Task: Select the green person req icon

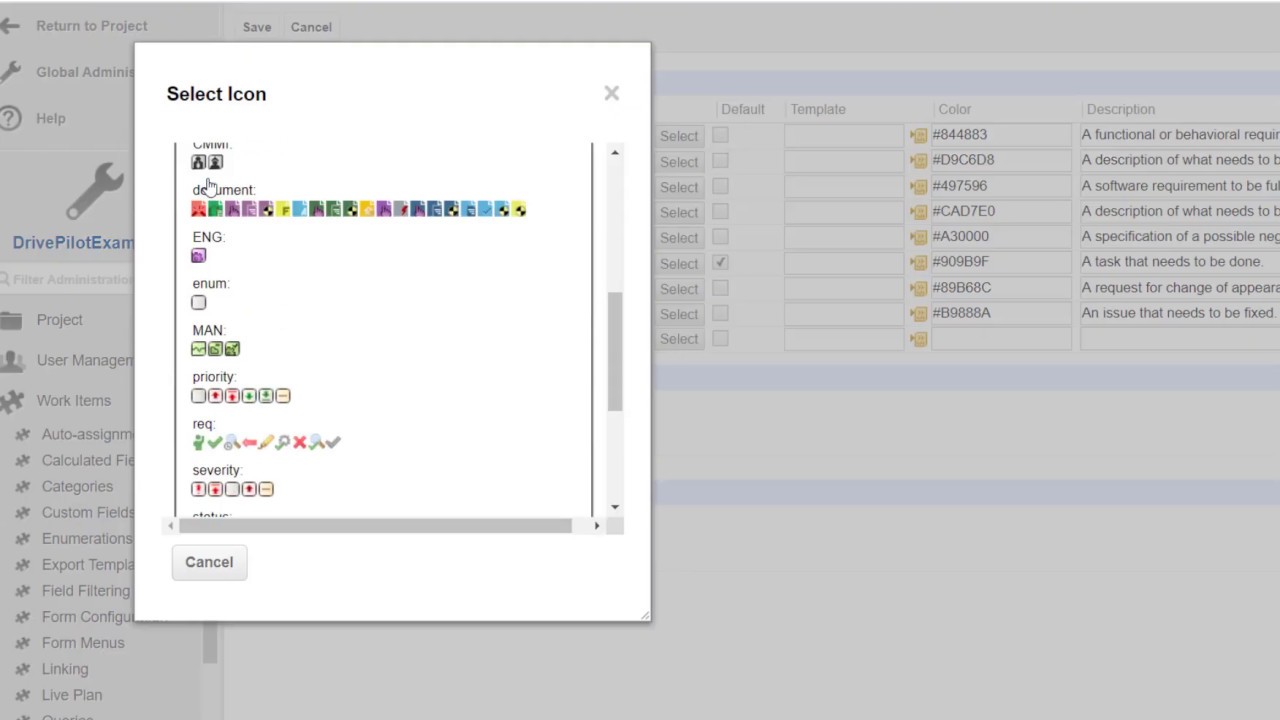Action: coord(198,442)
